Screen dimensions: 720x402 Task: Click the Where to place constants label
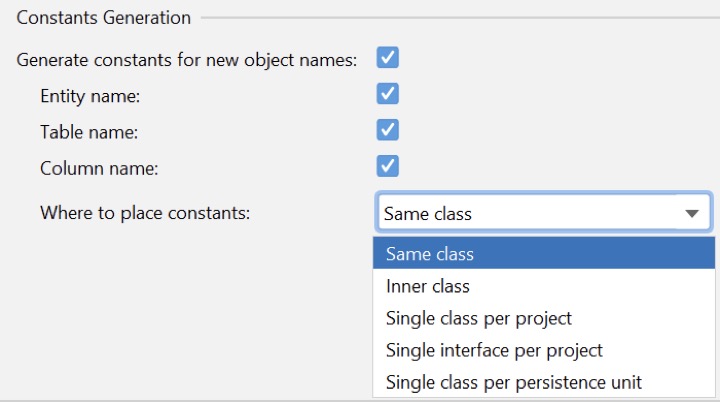coord(144,212)
